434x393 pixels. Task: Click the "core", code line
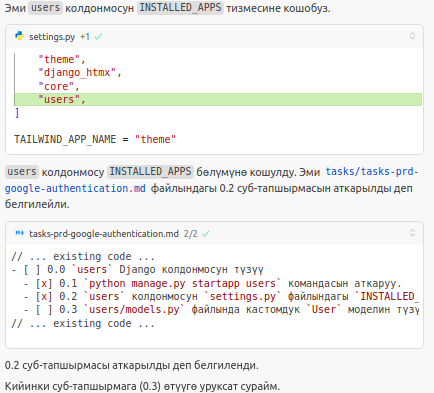[59, 86]
